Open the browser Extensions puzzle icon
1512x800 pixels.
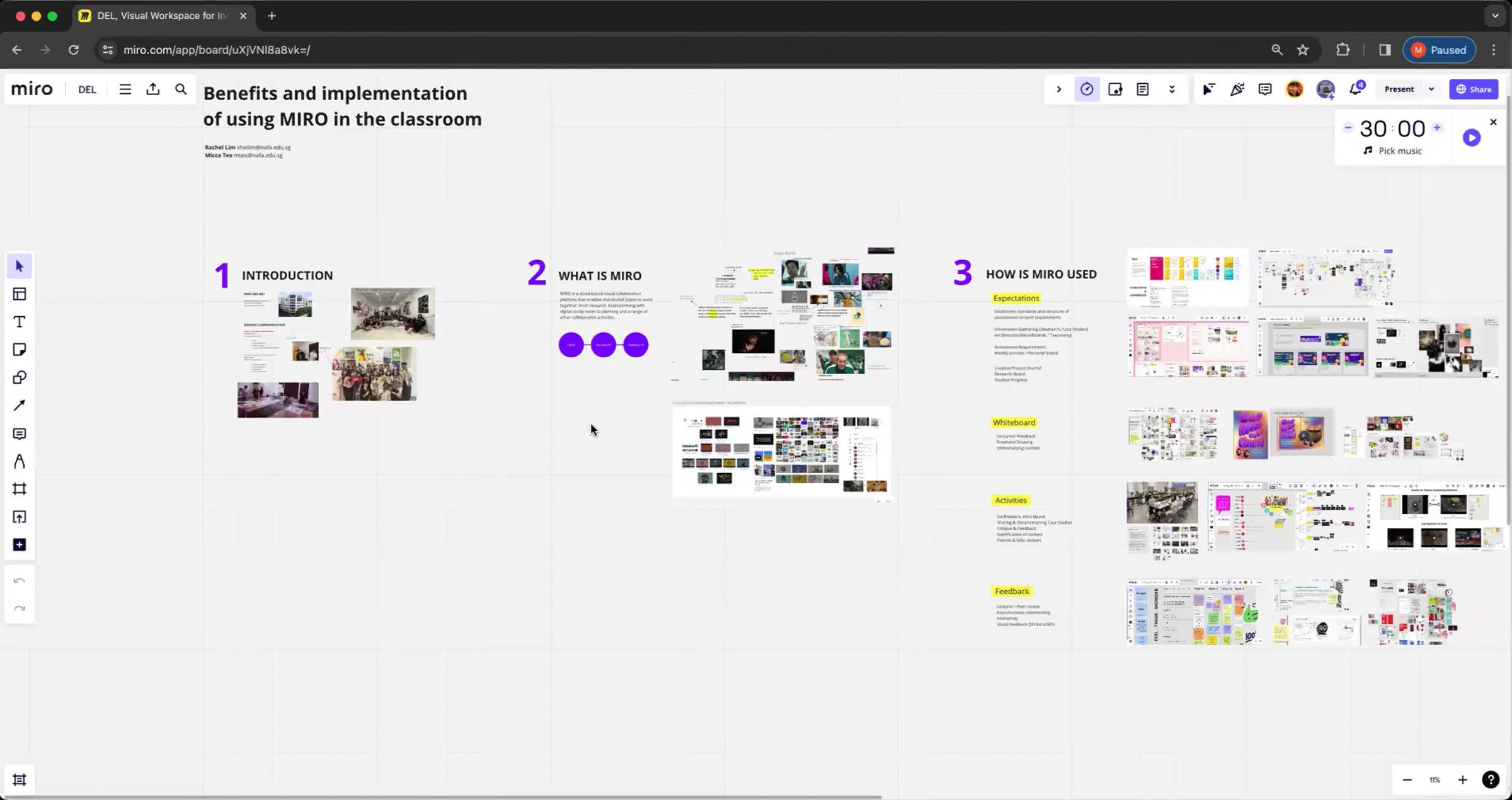(1343, 50)
